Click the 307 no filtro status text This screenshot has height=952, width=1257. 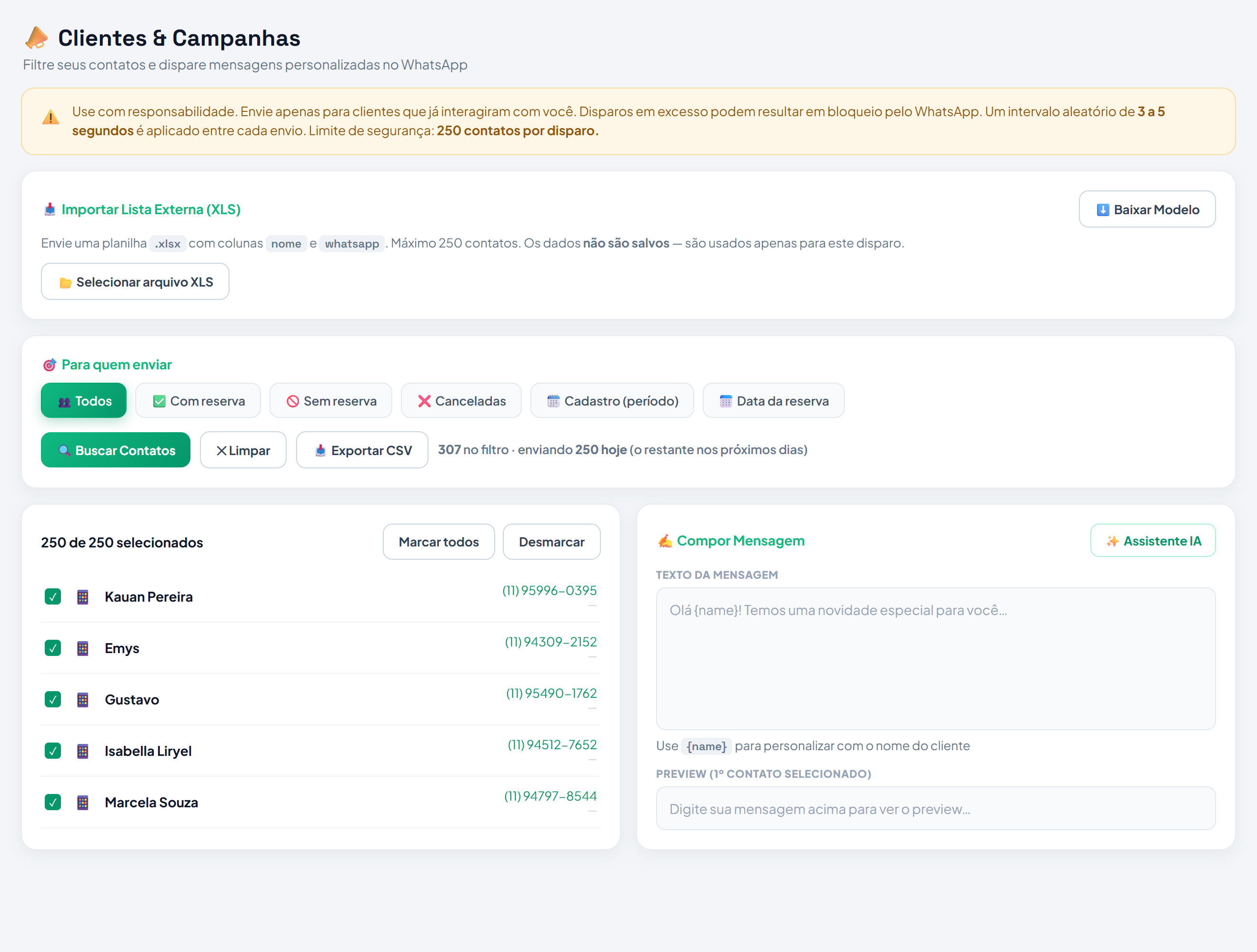pos(622,450)
